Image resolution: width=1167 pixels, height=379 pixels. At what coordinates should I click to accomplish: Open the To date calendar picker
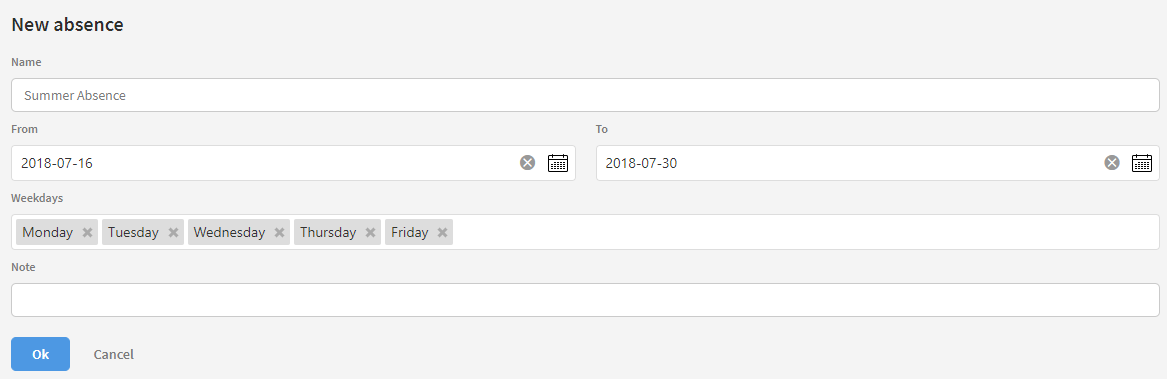[1142, 162]
